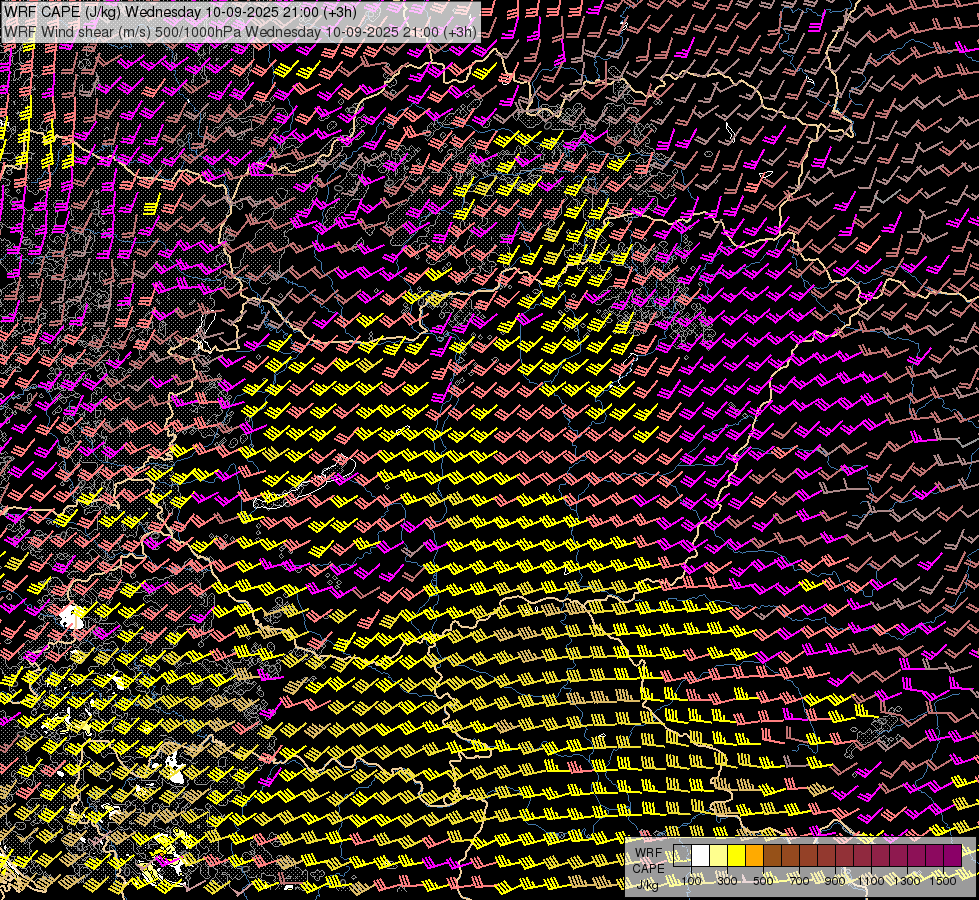Click the 300 tick label in legend

(727, 880)
